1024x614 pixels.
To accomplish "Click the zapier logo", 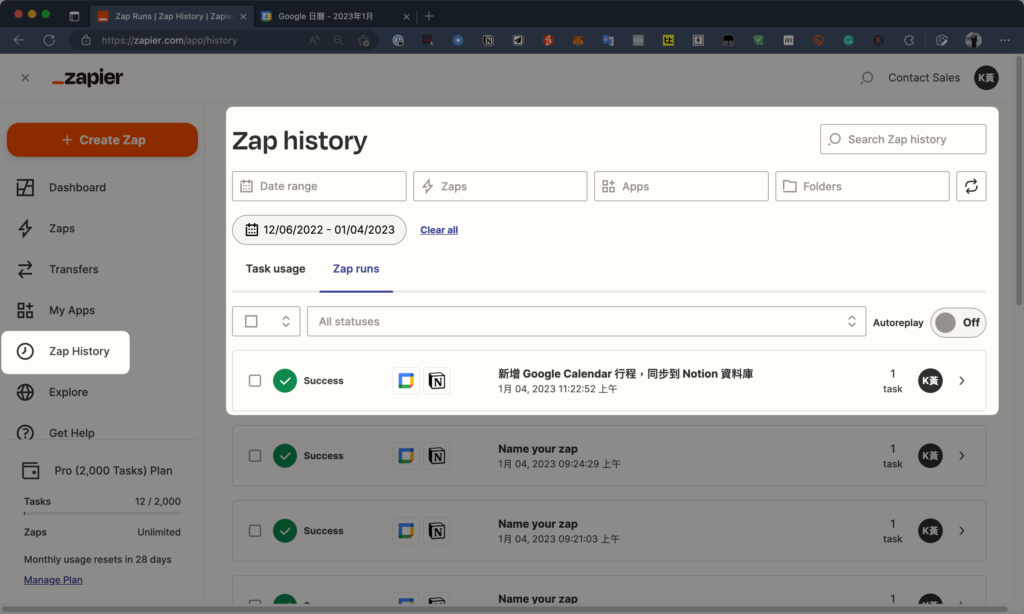I will 88,78.
